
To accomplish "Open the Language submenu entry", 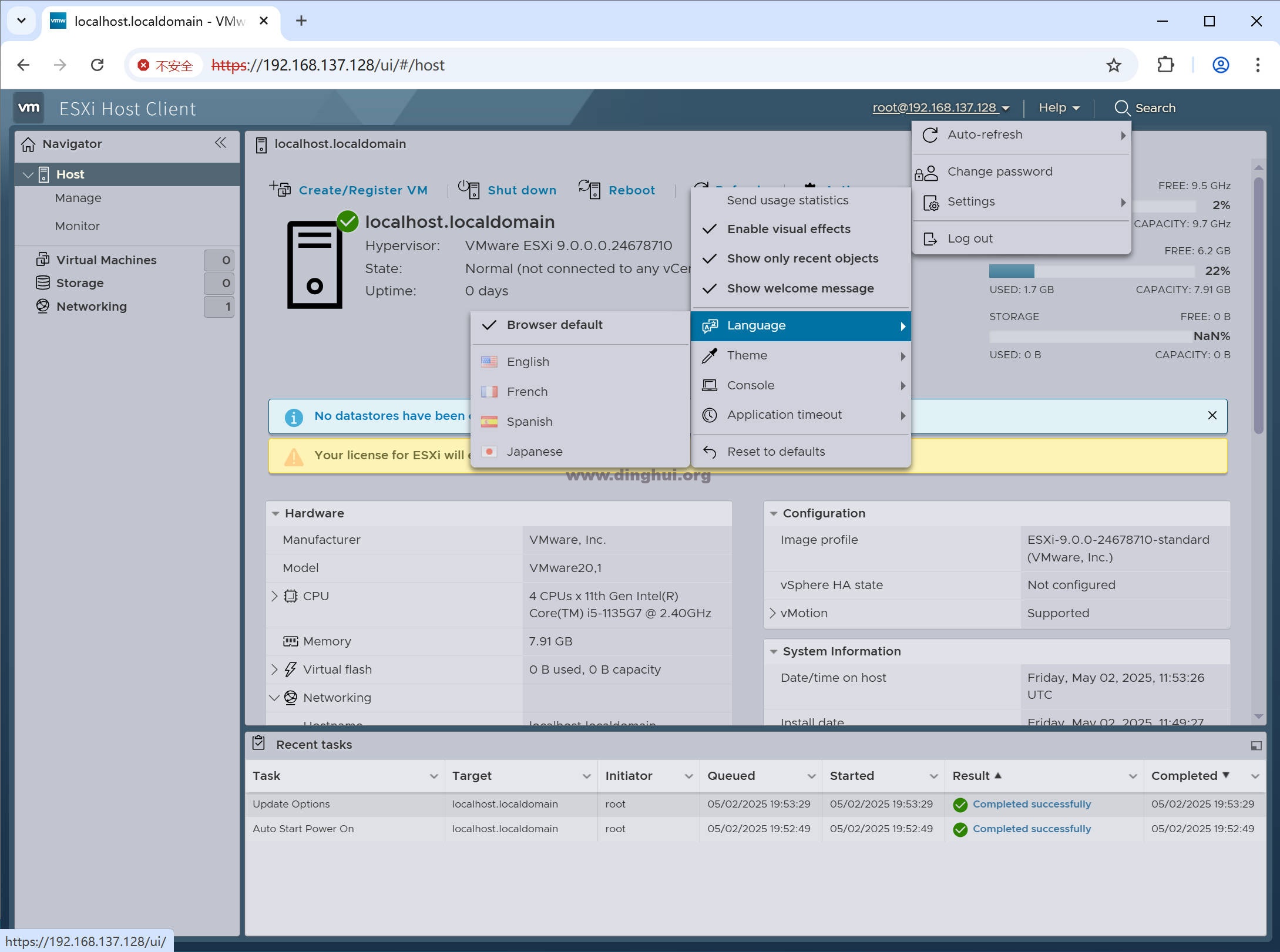I will [801, 326].
